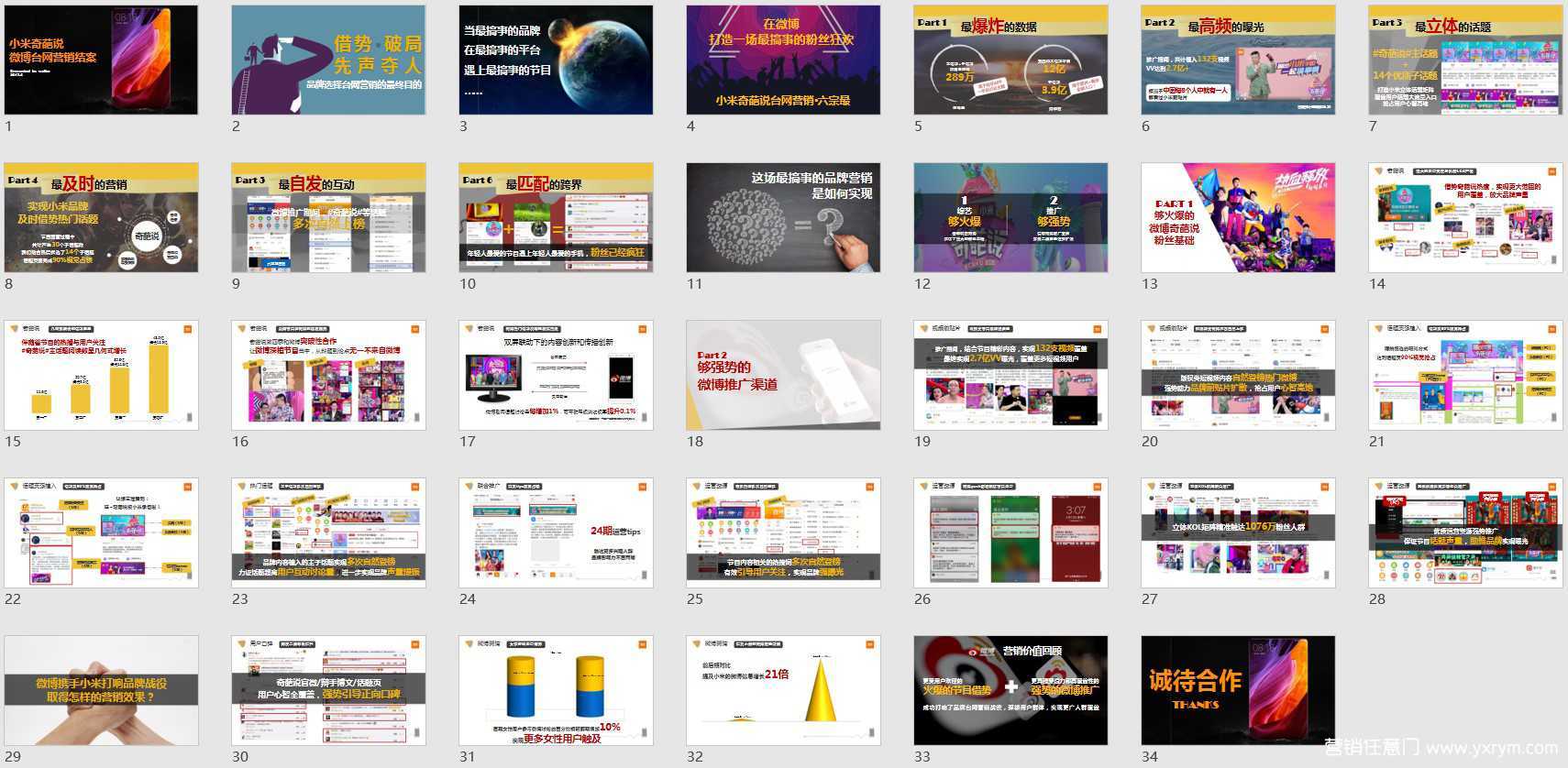
Task: Select slide 15 with the yellow bar chart
Action: click(101, 375)
